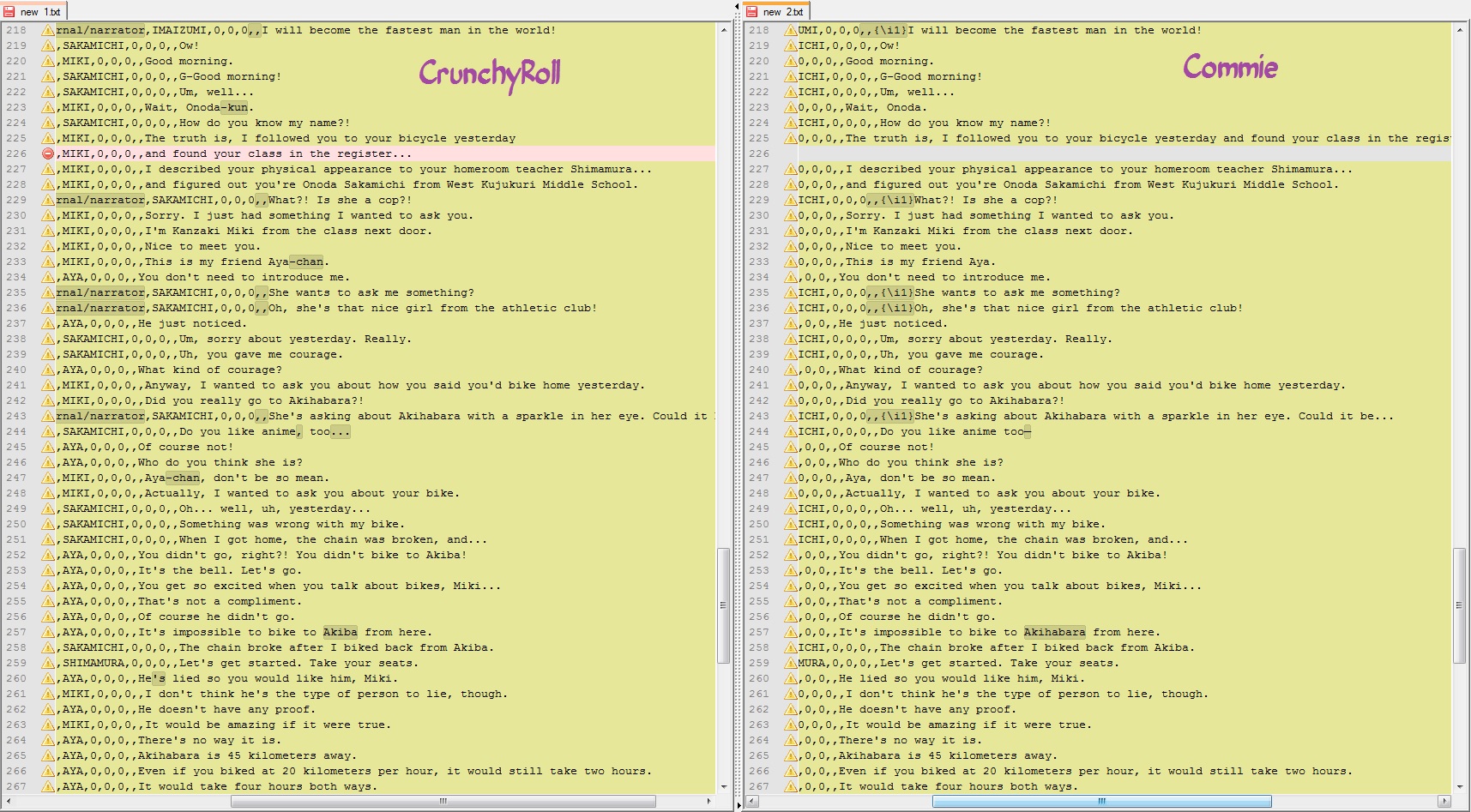Click warning marker on line 257 in new 1.txt
Viewport: 1471px width, 812px height.
point(48,632)
